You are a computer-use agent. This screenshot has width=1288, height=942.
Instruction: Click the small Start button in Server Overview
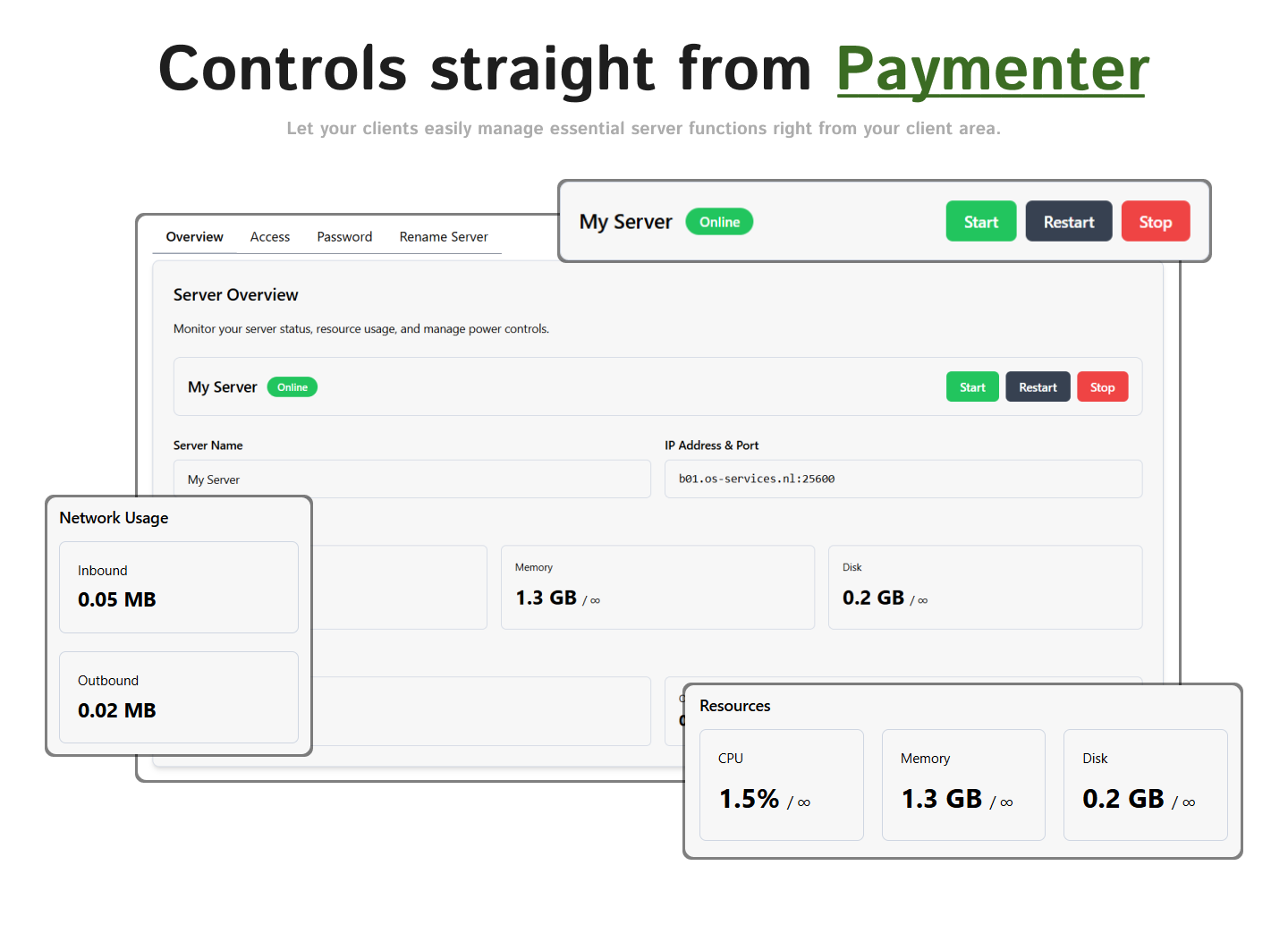tap(972, 387)
